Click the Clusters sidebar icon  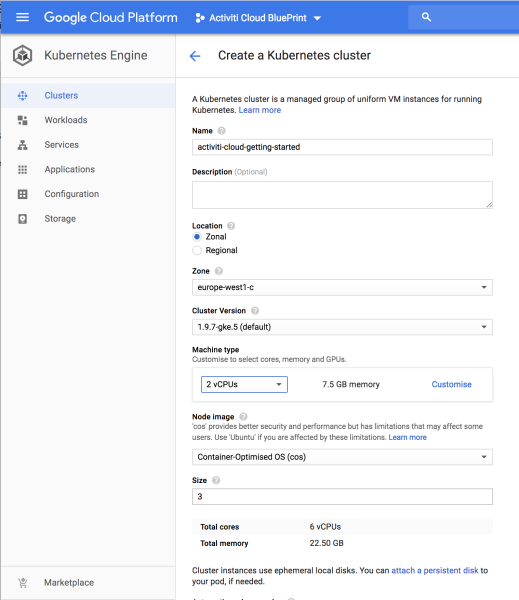click(x=23, y=96)
